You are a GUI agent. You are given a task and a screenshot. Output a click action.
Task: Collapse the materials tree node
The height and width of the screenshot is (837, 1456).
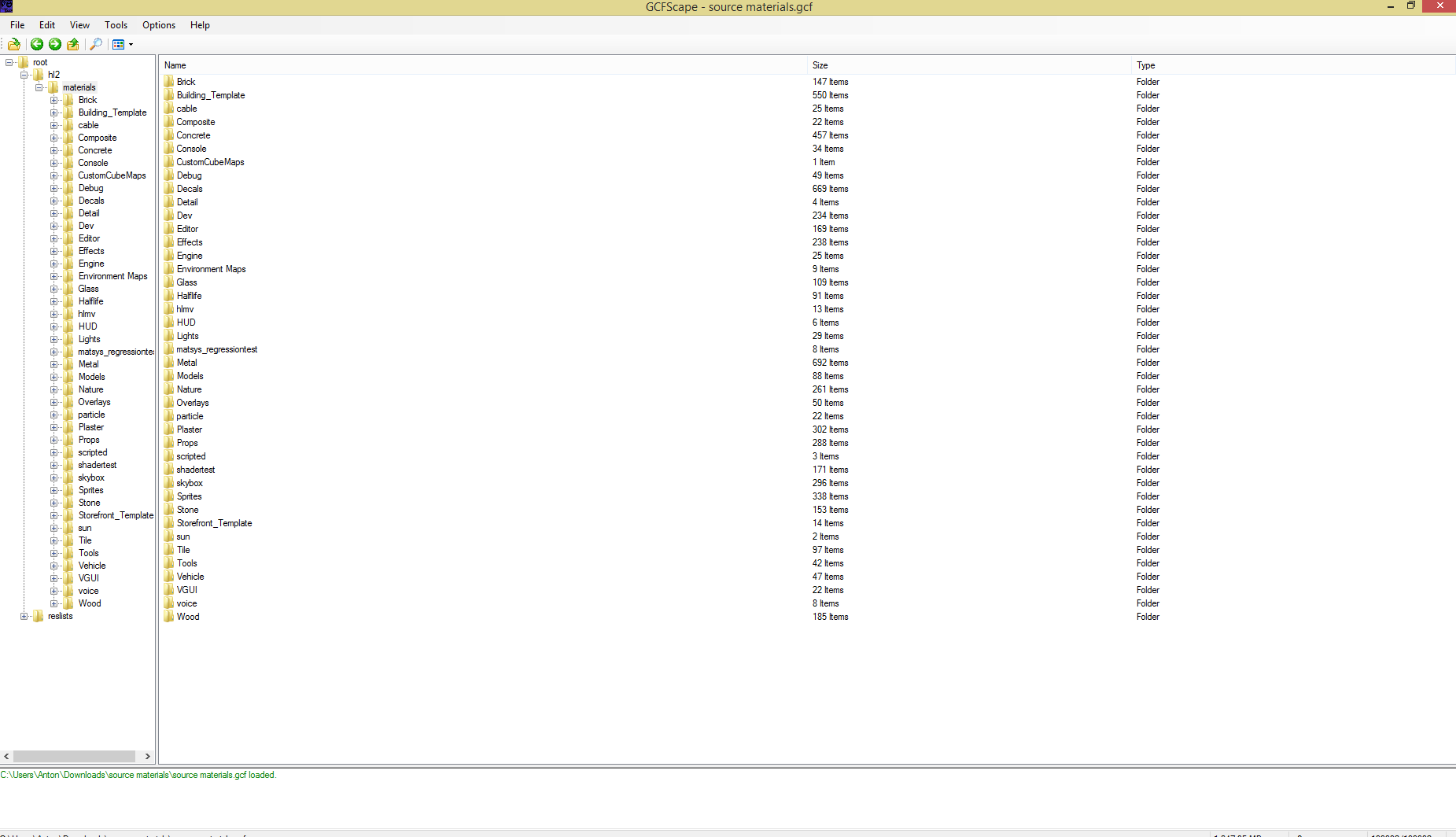pos(39,87)
